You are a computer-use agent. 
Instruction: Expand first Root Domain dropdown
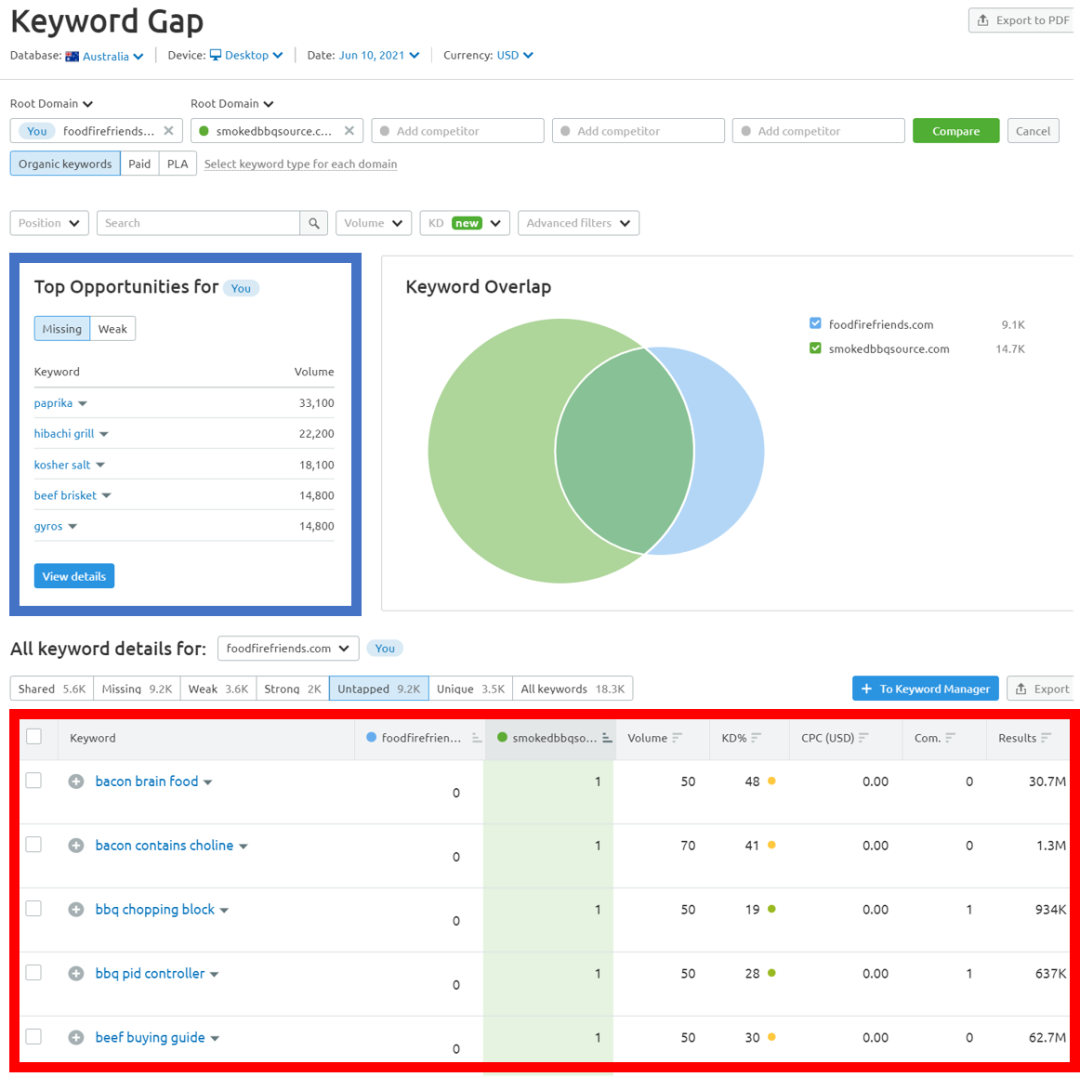click(x=52, y=104)
